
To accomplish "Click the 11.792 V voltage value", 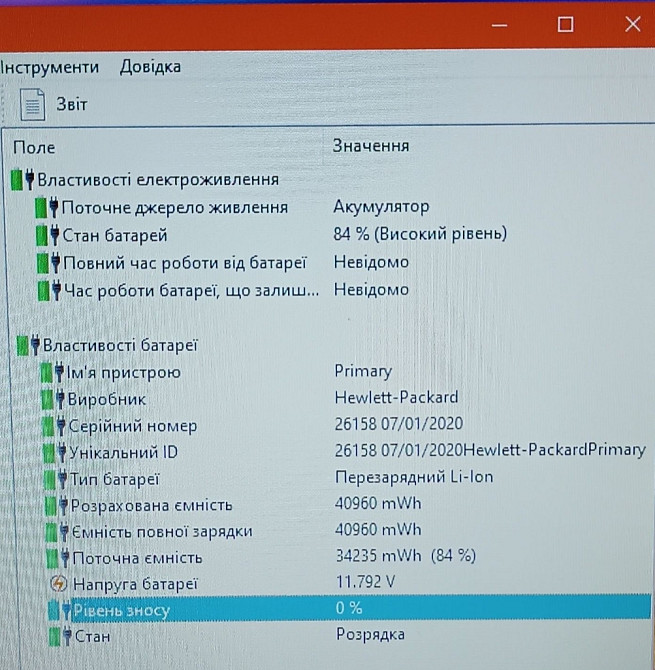I will click(366, 582).
